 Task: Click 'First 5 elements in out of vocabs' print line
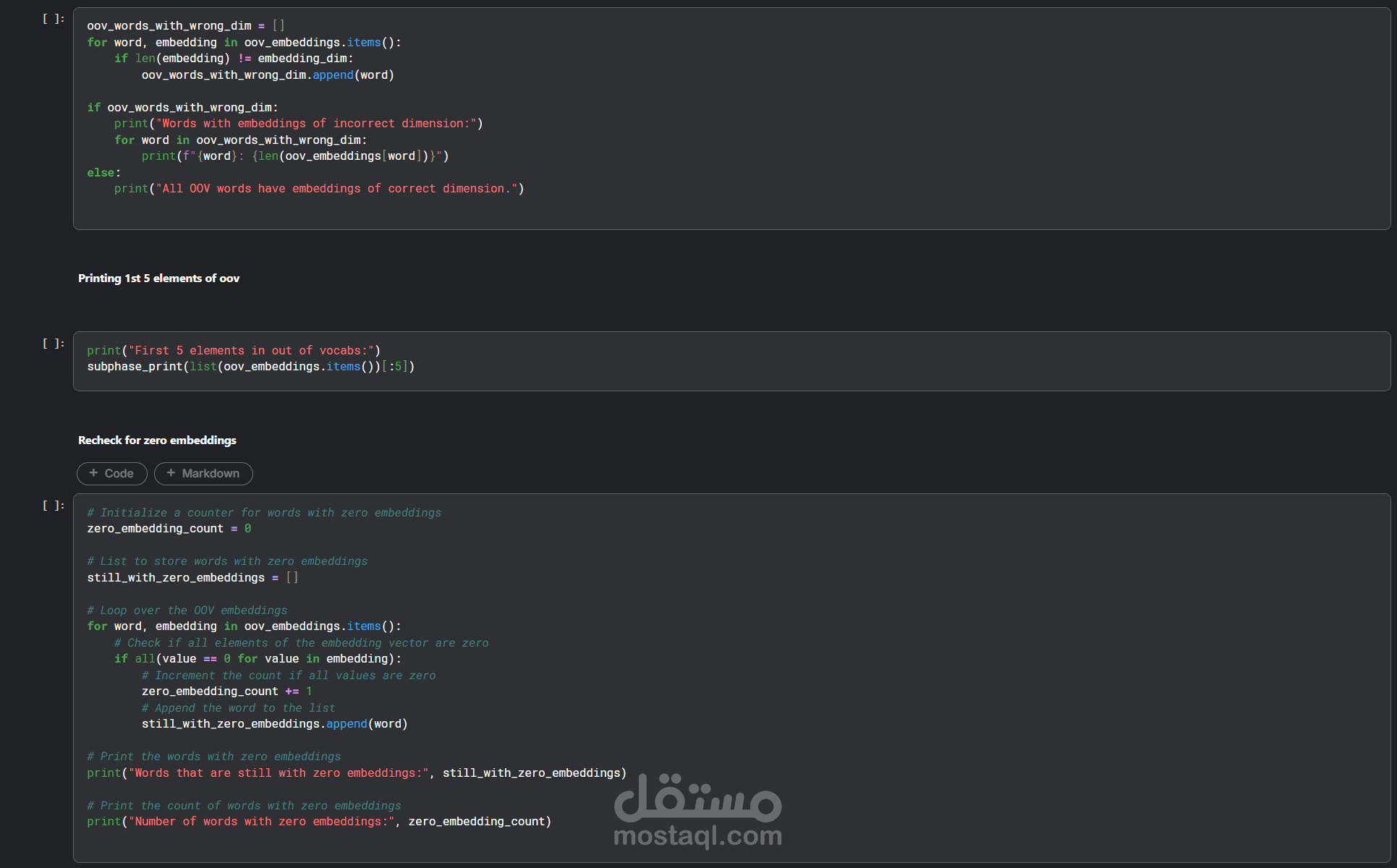click(x=233, y=351)
